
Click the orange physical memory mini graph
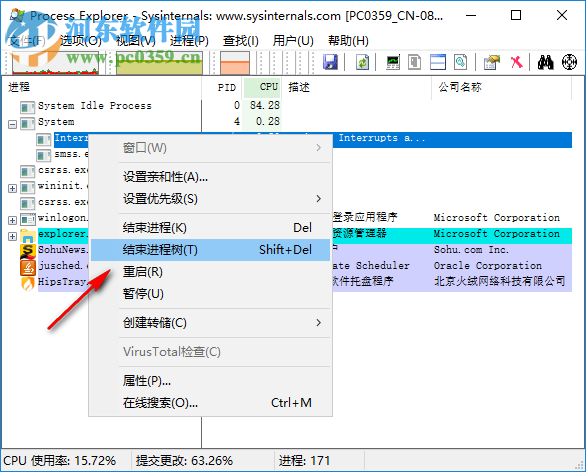click(235, 62)
